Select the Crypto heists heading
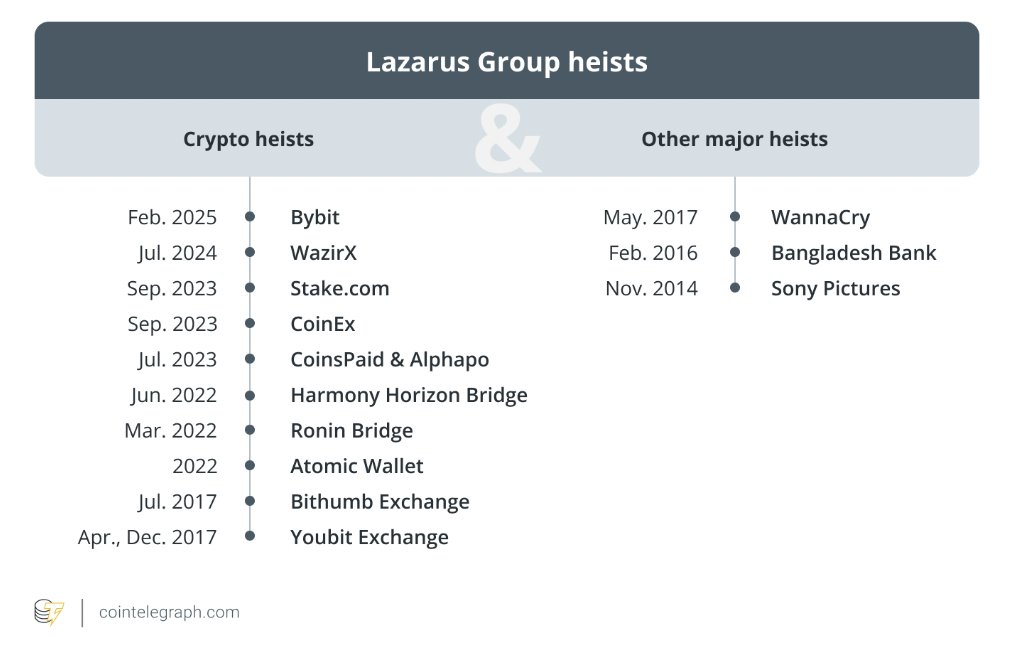 pos(249,140)
